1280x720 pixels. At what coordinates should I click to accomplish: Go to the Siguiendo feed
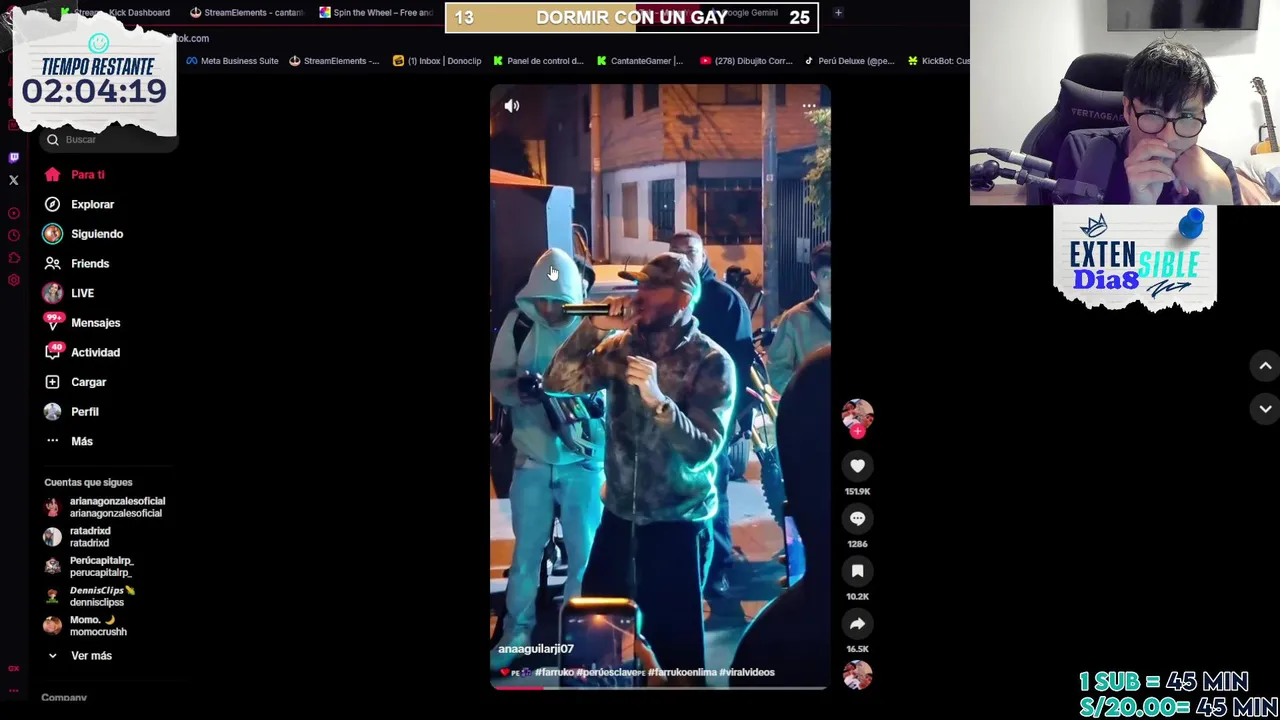tap(83, 234)
